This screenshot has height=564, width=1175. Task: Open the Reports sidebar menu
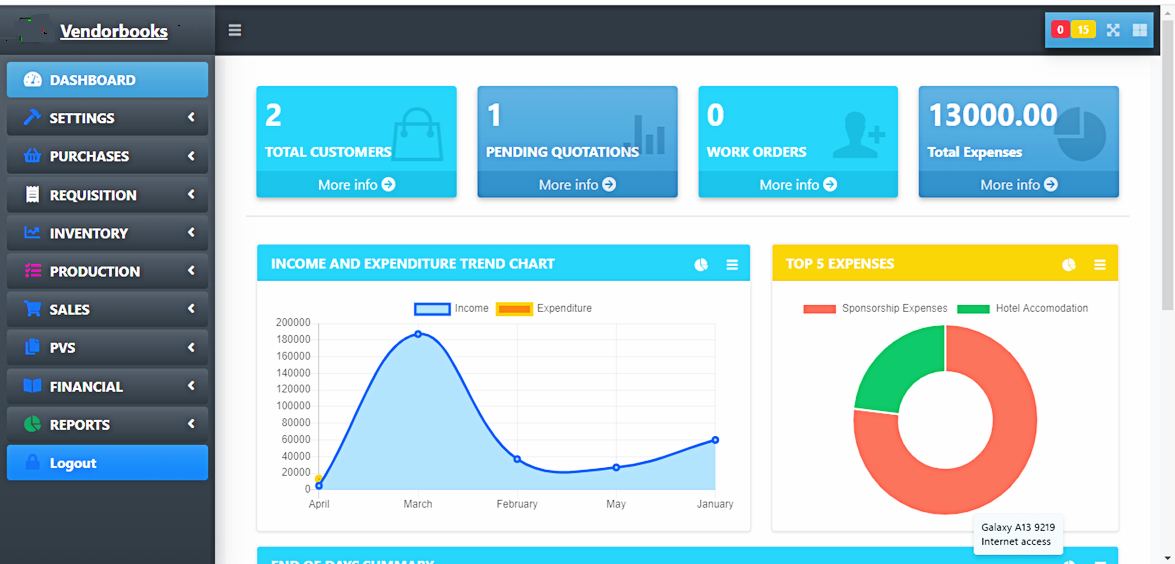[x=107, y=425]
